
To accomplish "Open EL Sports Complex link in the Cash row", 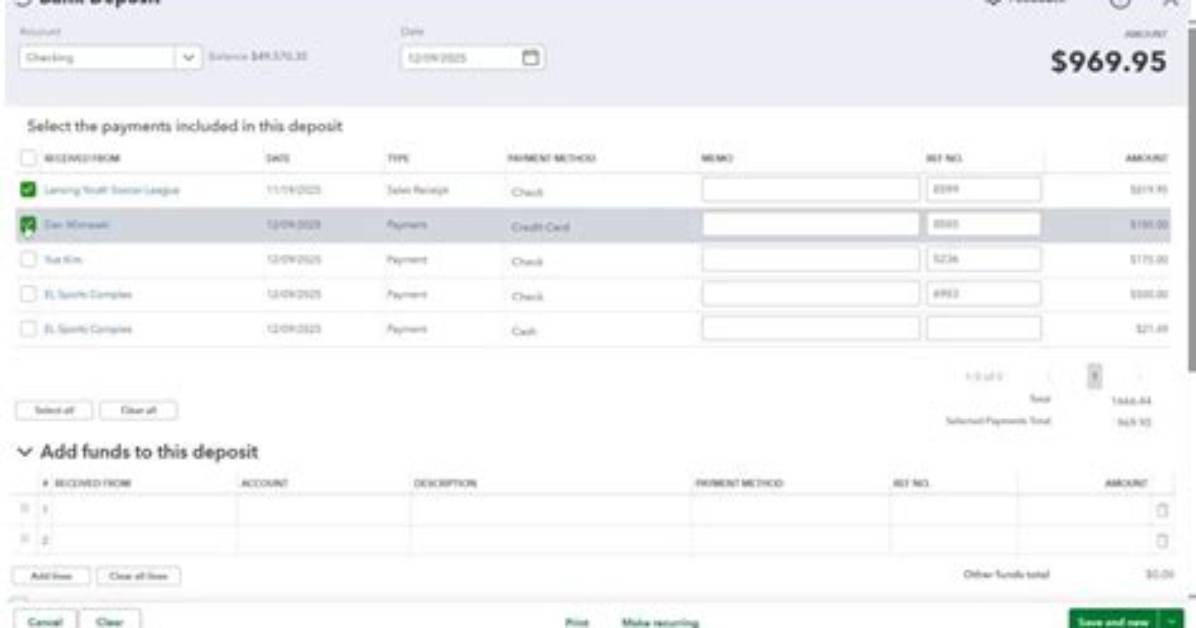I will [88, 329].
